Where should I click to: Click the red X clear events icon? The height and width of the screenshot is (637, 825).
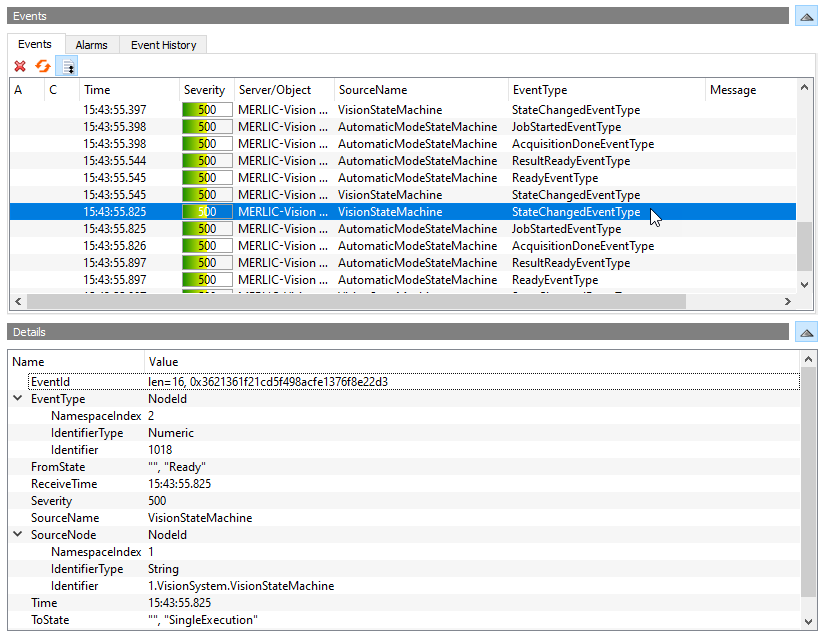point(20,67)
